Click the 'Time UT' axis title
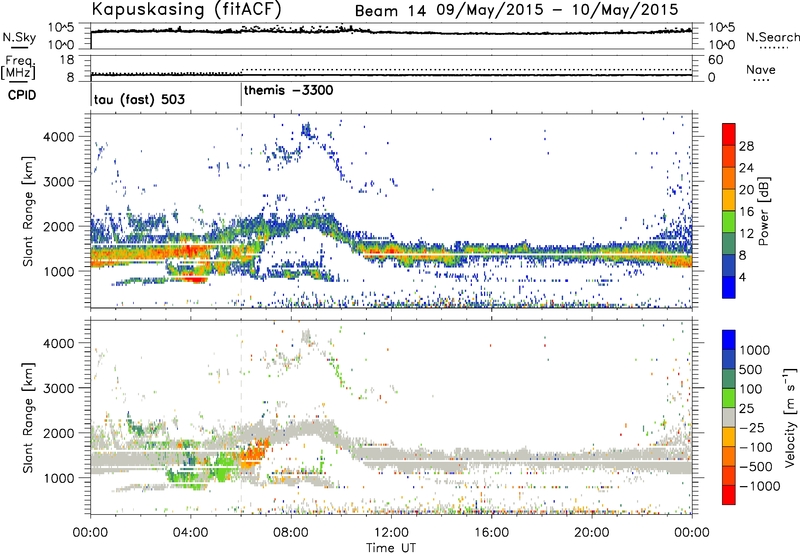 (391, 548)
